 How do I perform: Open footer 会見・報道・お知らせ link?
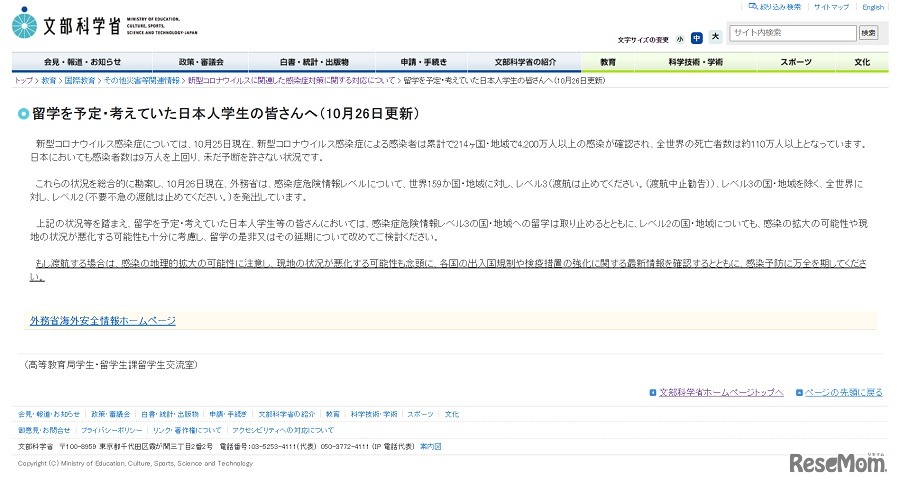coord(49,414)
